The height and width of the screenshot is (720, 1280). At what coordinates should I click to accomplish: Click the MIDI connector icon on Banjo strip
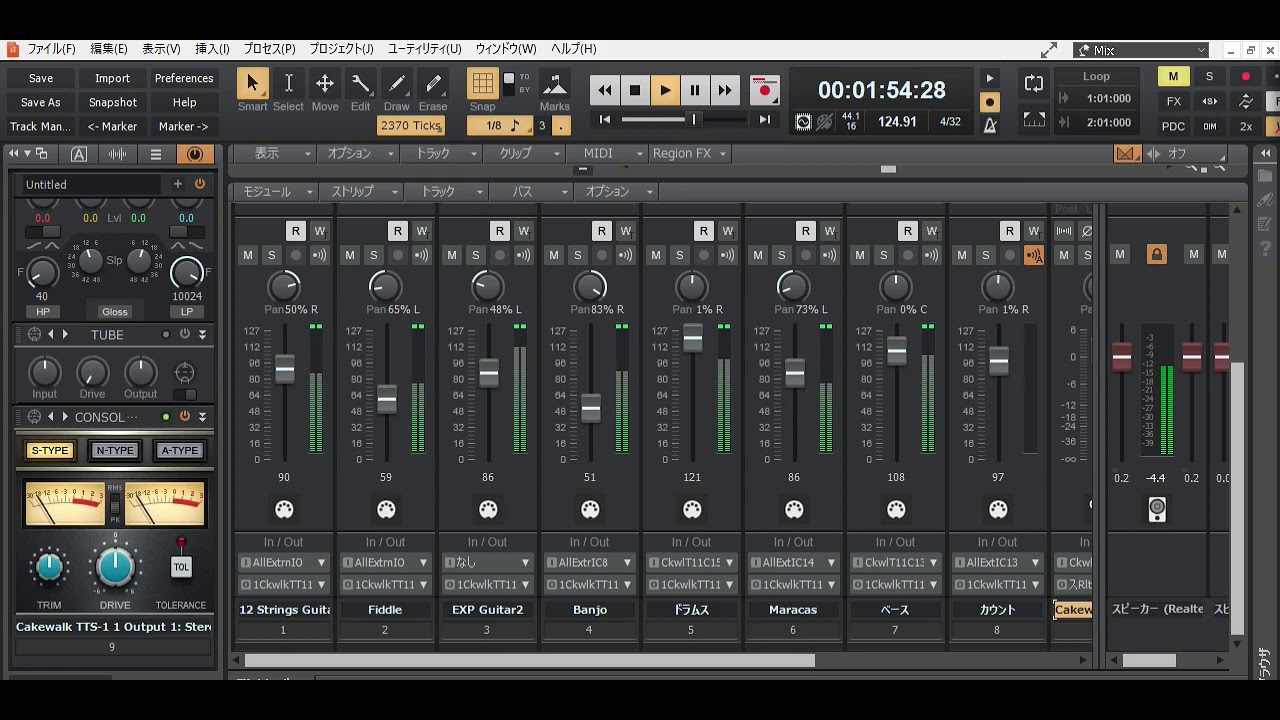590,510
